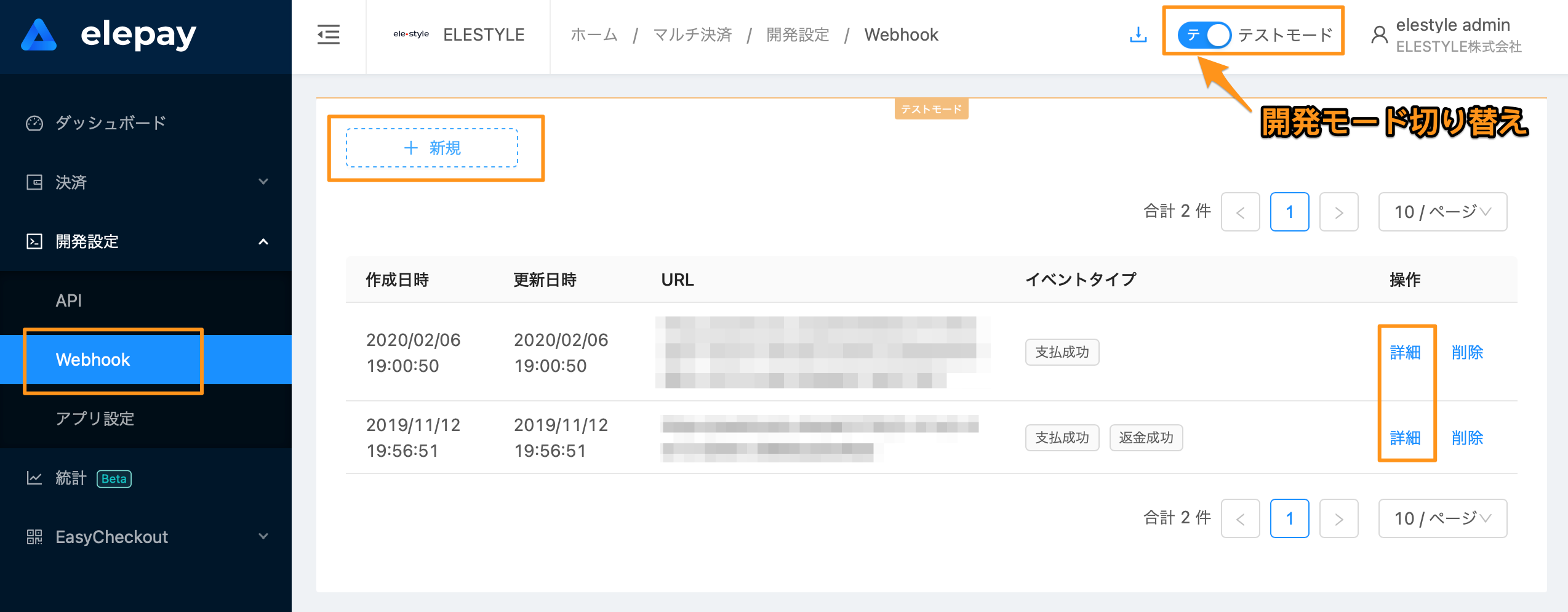Open 詳細 for the 2020/02/06 webhook
This screenshot has width=1568, height=612.
coord(1405,352)
